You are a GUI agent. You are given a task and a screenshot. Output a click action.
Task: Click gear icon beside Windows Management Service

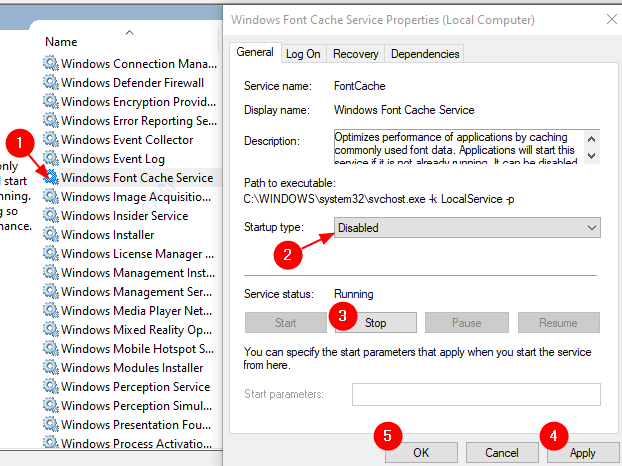point(51,292)
